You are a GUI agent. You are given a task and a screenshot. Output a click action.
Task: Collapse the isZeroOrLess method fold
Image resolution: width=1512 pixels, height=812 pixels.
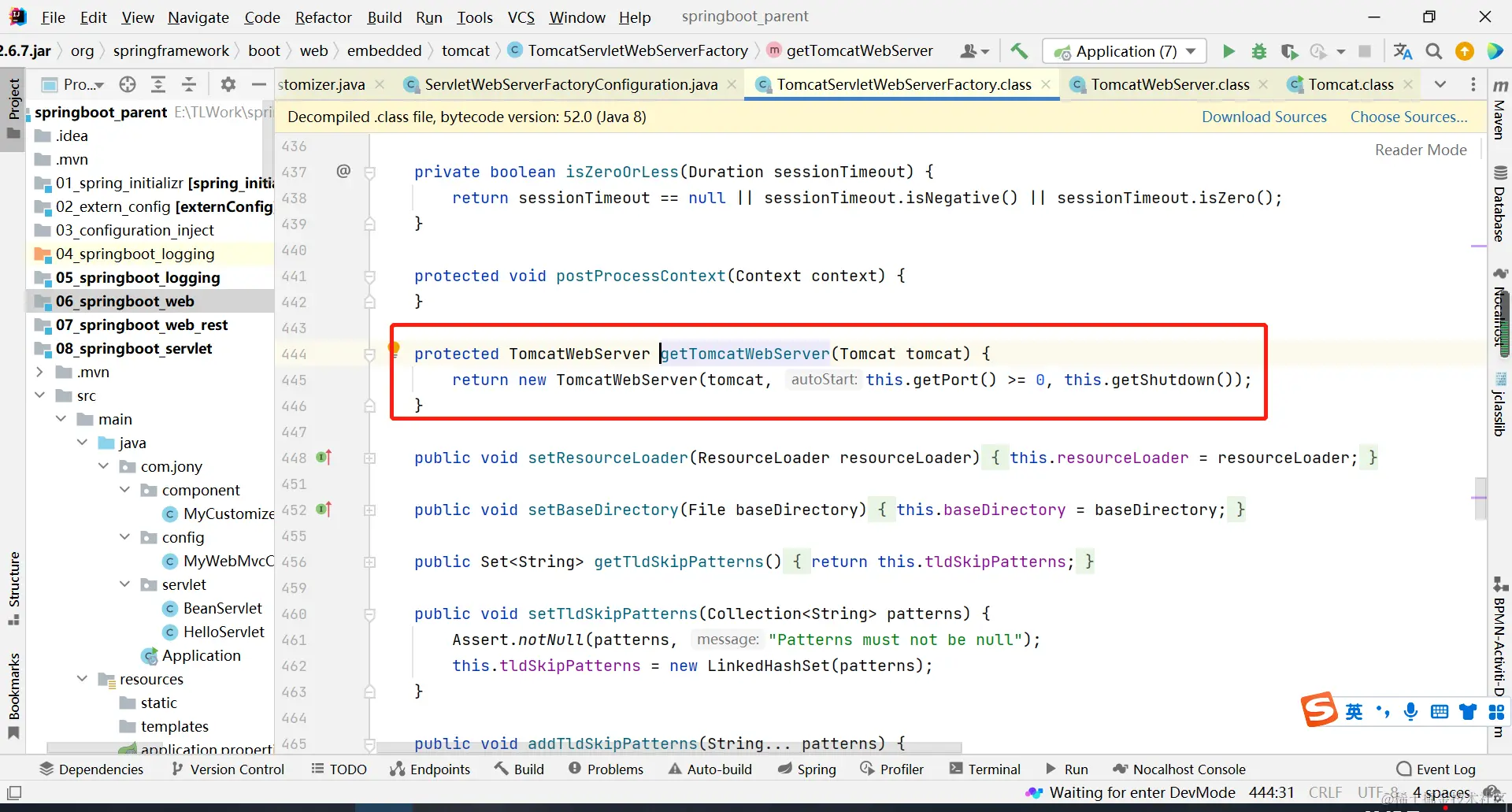(x=369, y=172)
